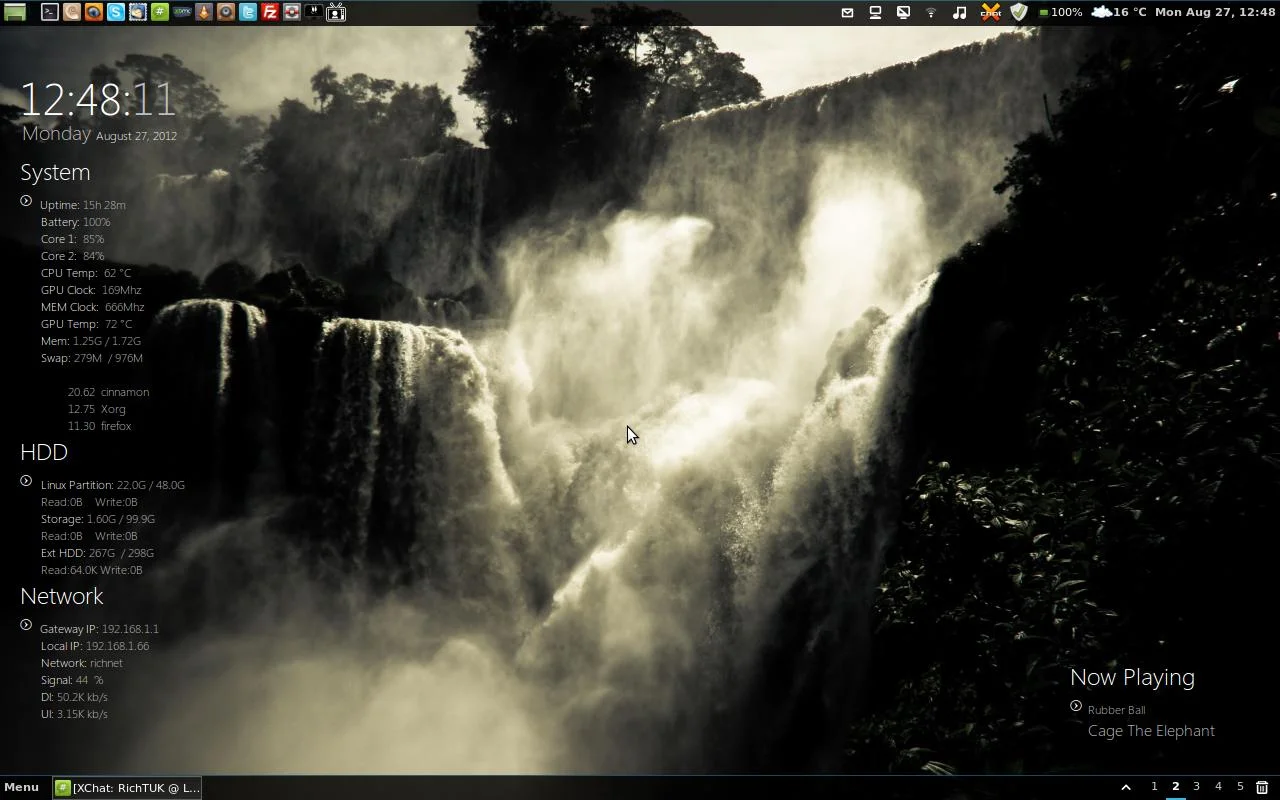Screen dimensions: 1280x800
Task: Click the XChat tray icon
Action: tap(990, 12)
